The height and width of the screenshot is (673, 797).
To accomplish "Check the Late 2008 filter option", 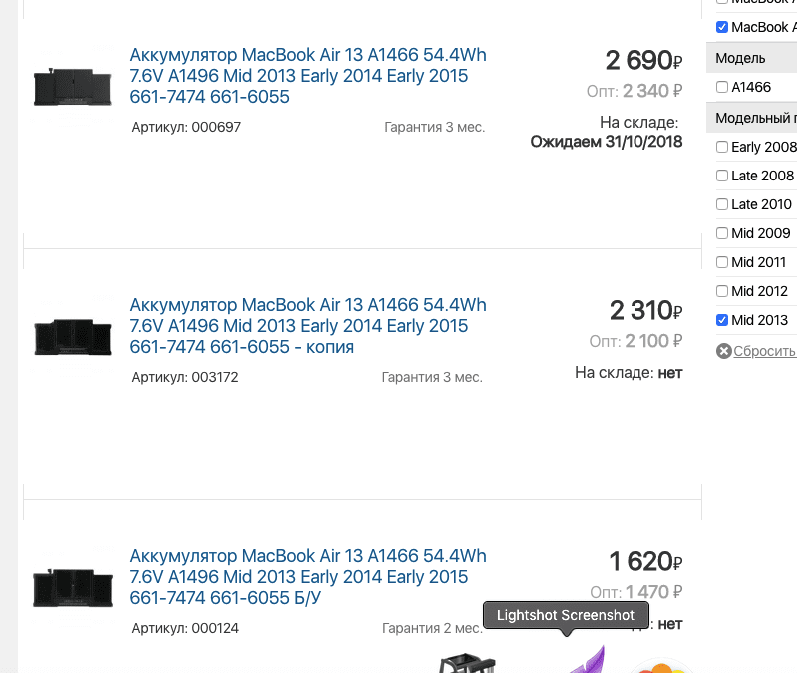I will [722, 176].
